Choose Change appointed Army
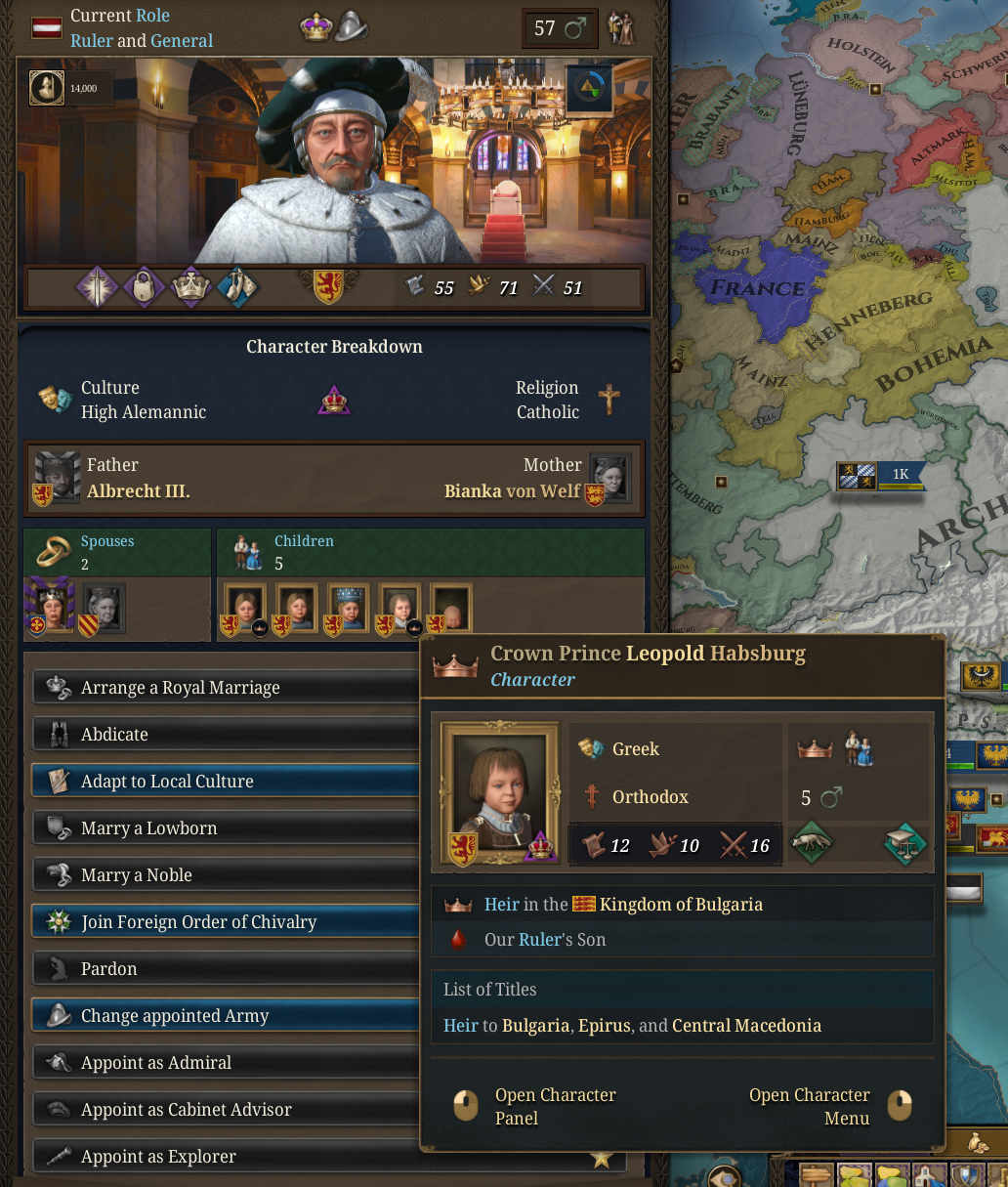This screenshot has height=1187, width=1008. click(x=225, y=1016)
